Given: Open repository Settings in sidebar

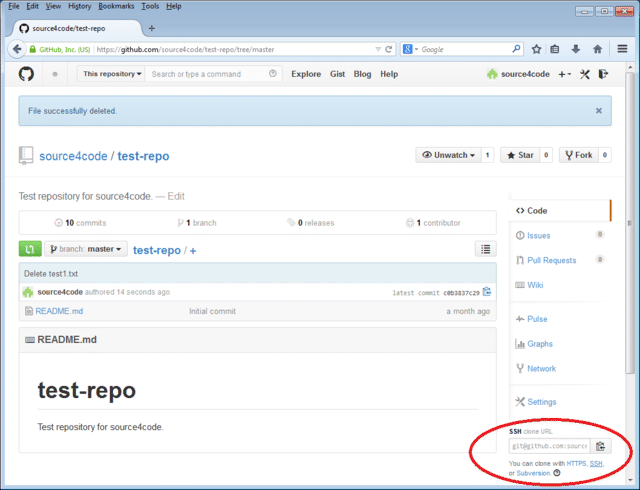Looking at the screenshot, I should (541, 402).
